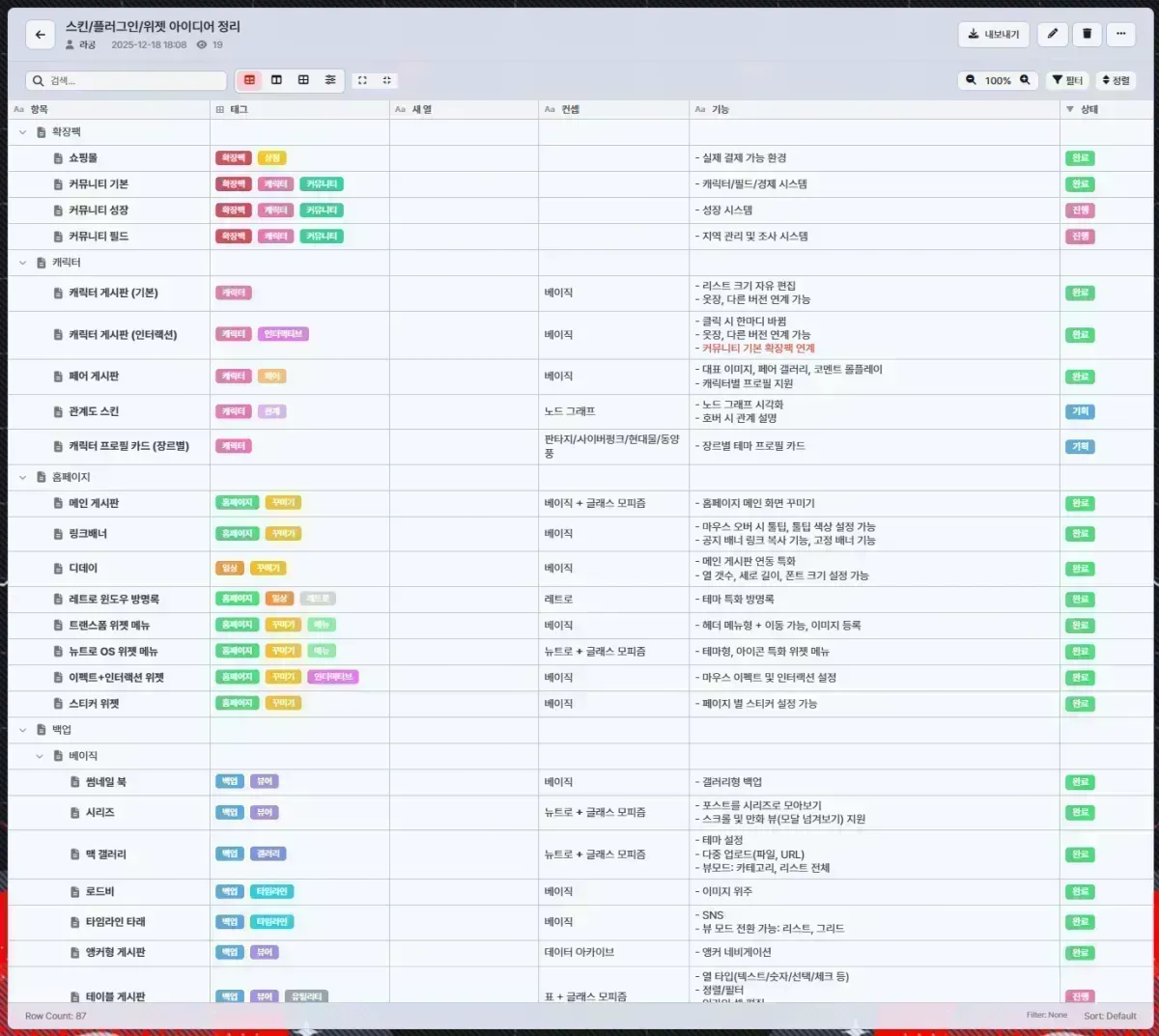Click the Sort: Default status text
Image resolution: width=1159 pixels, height=1036 pixels.
1110,1016
